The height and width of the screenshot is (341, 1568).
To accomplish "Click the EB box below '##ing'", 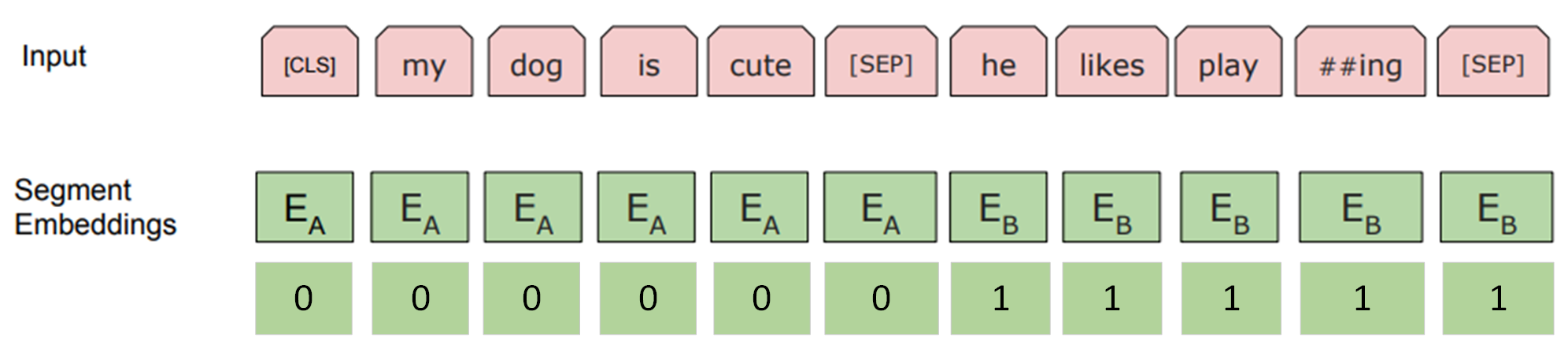I will coord(1361,208).
